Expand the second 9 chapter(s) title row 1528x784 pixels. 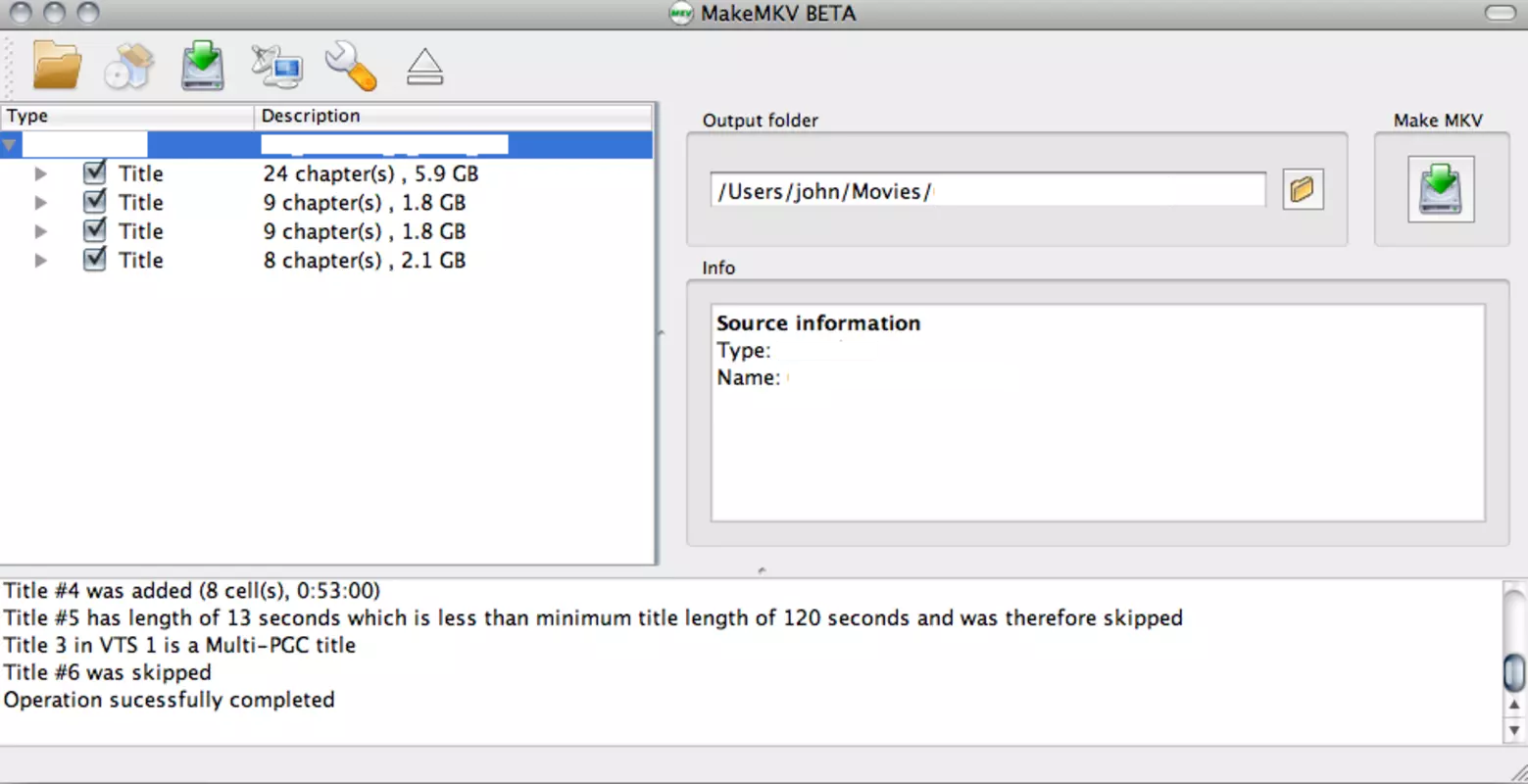(x=40, y=232)
